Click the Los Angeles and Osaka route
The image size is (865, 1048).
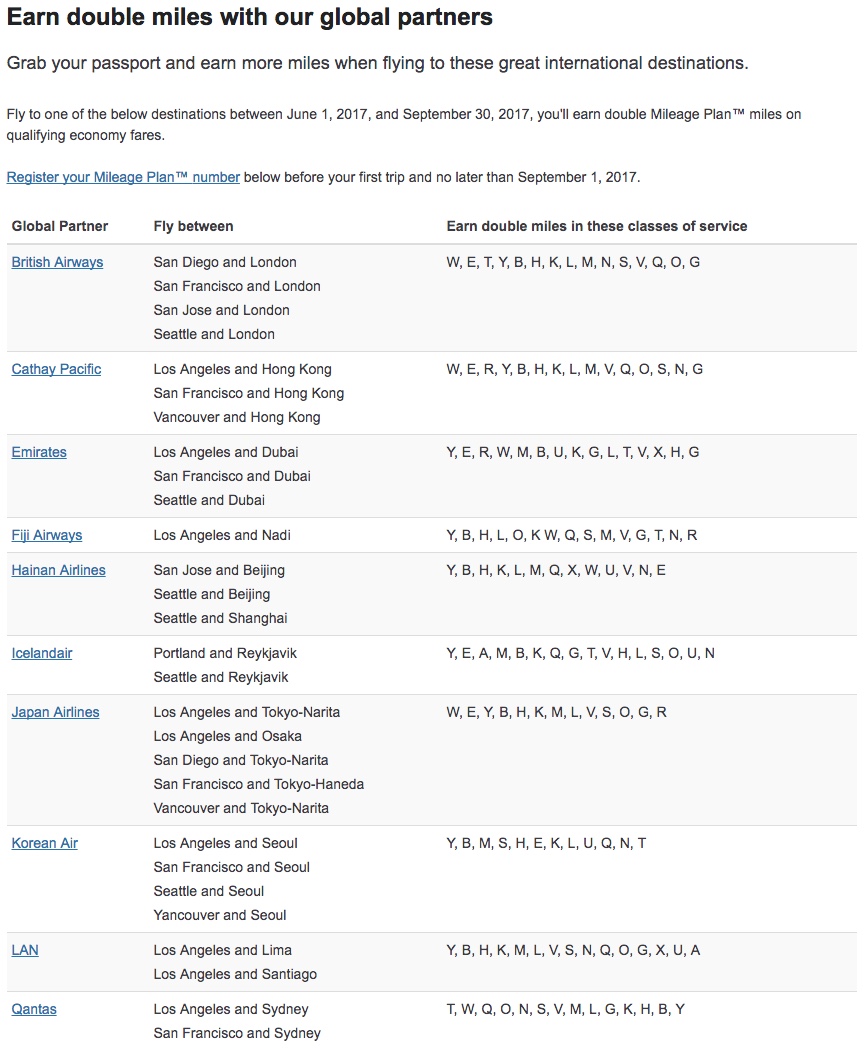click(227, 736)
